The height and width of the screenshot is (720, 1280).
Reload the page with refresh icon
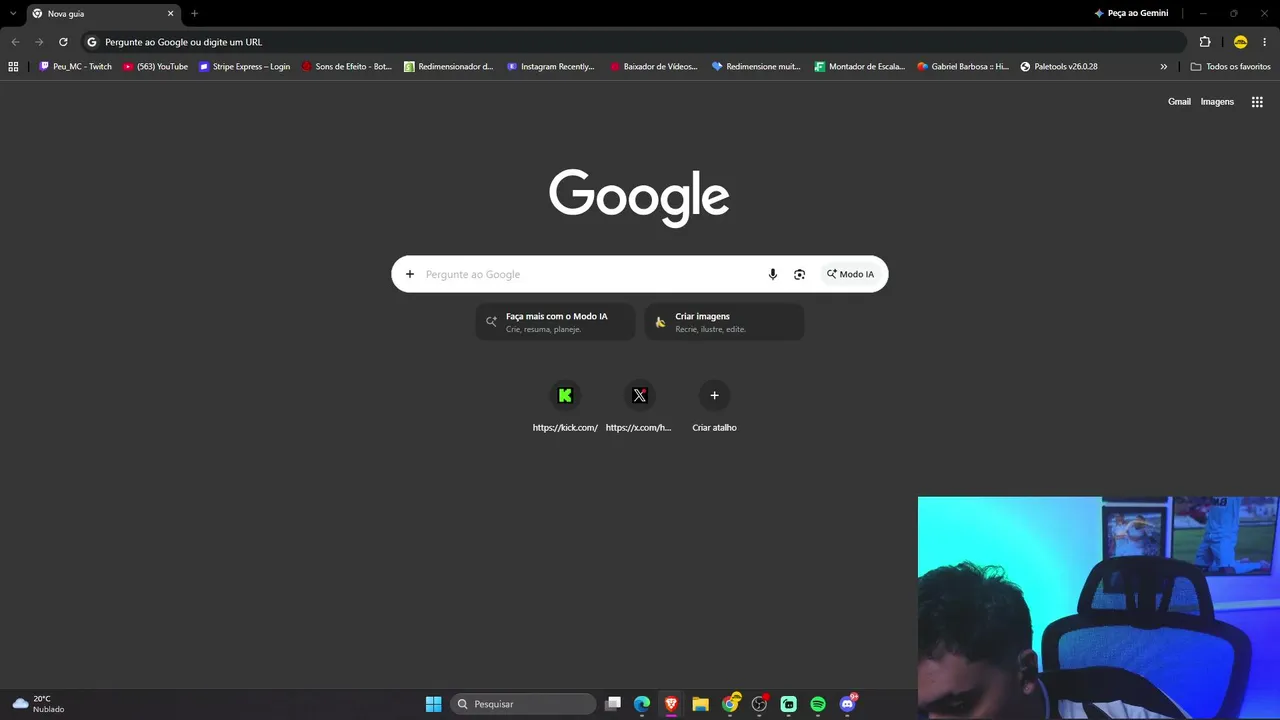(63, 42)
